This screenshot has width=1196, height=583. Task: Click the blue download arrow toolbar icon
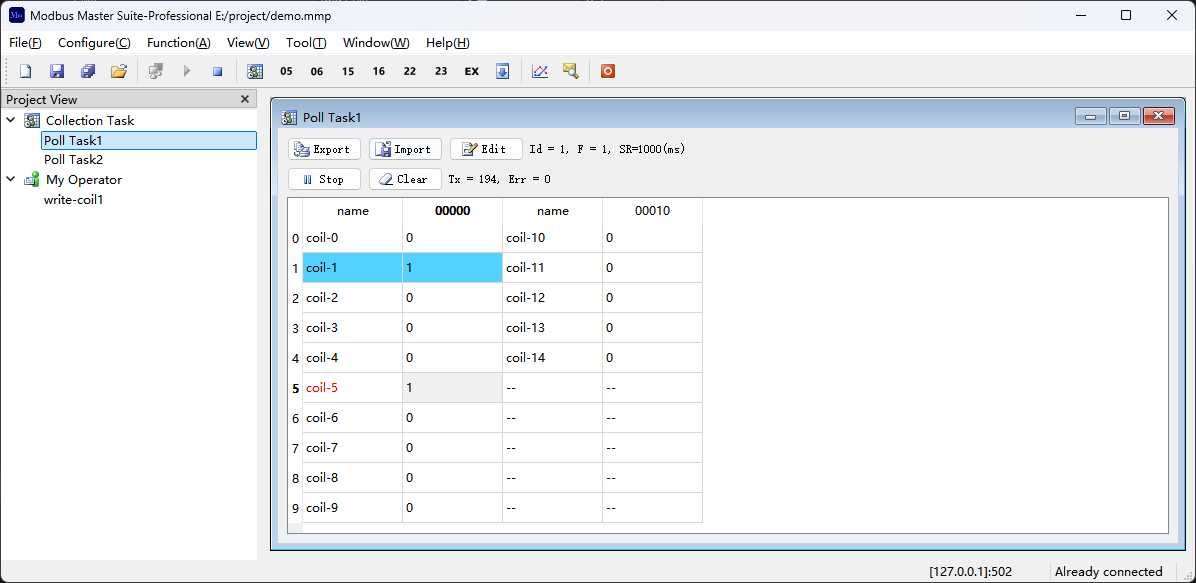tap(503, 71)
